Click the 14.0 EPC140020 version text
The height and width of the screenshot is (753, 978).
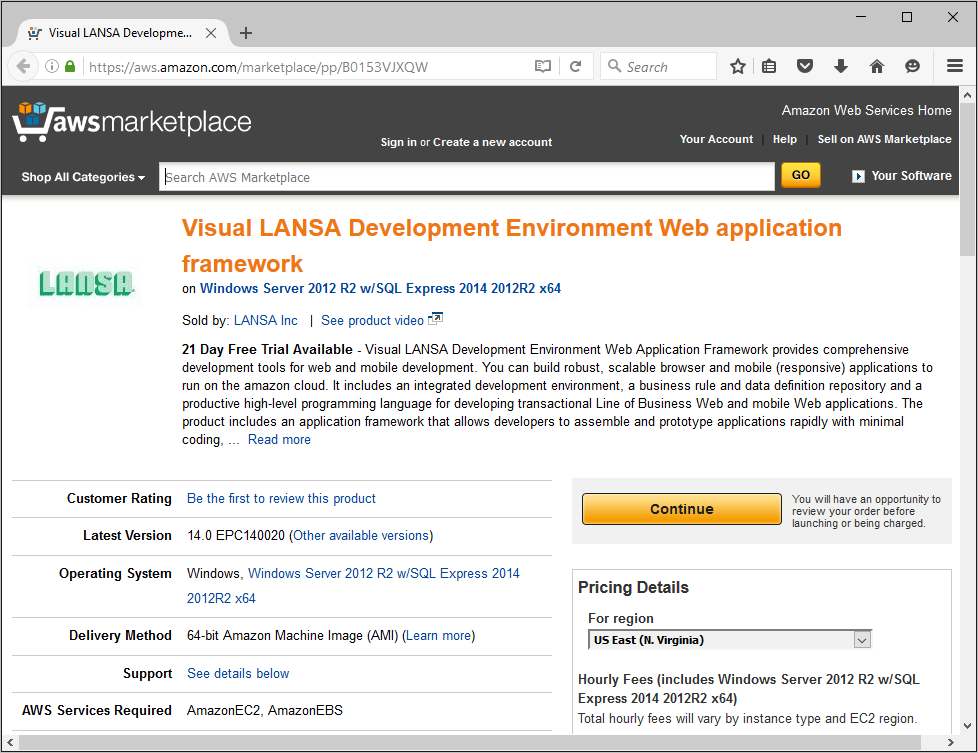click(236, 535)
